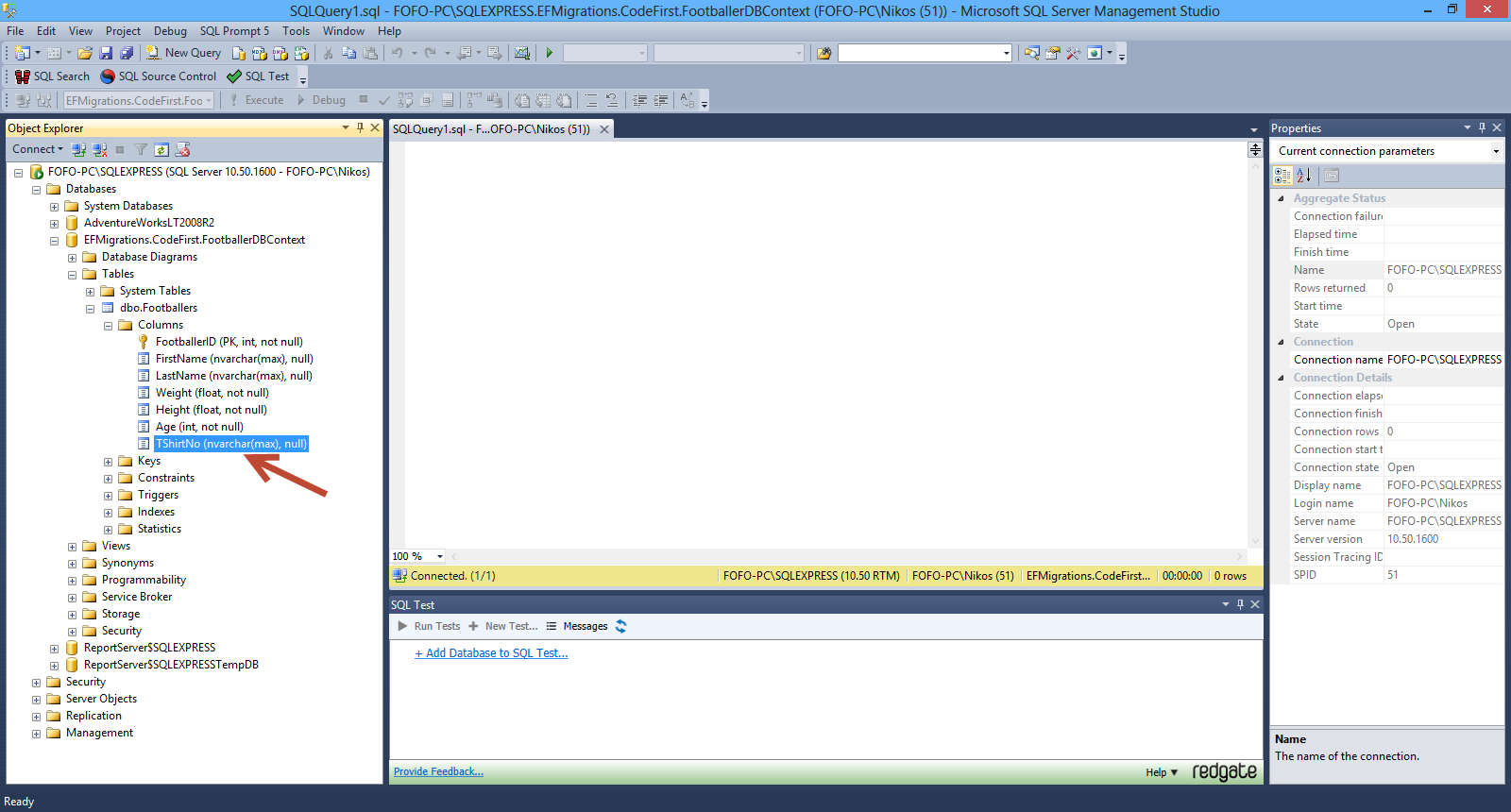This screenshot has width=1511, height=812.
Task: Click the Filter funnel icon in Object Explorer
Action: (x=141, y=149)
